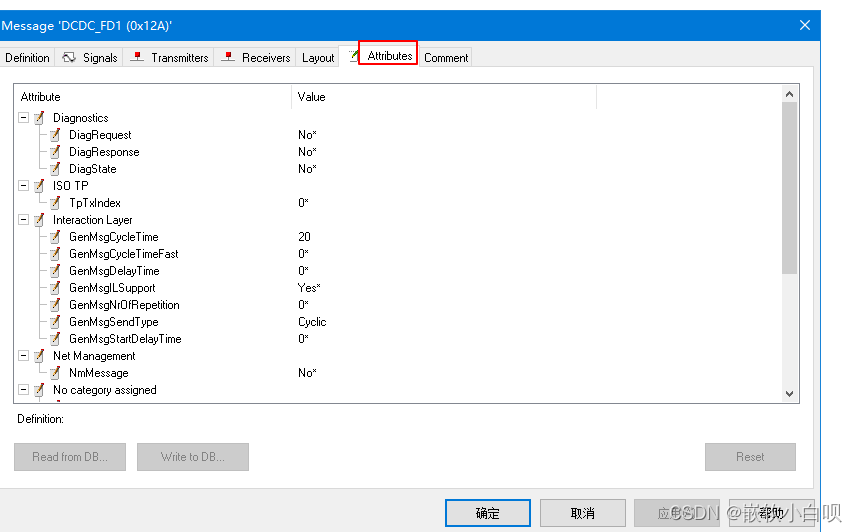Click the GenMsgCycleTimeFast attribute icon
The image size is (857, 532).
coord(55,254)
